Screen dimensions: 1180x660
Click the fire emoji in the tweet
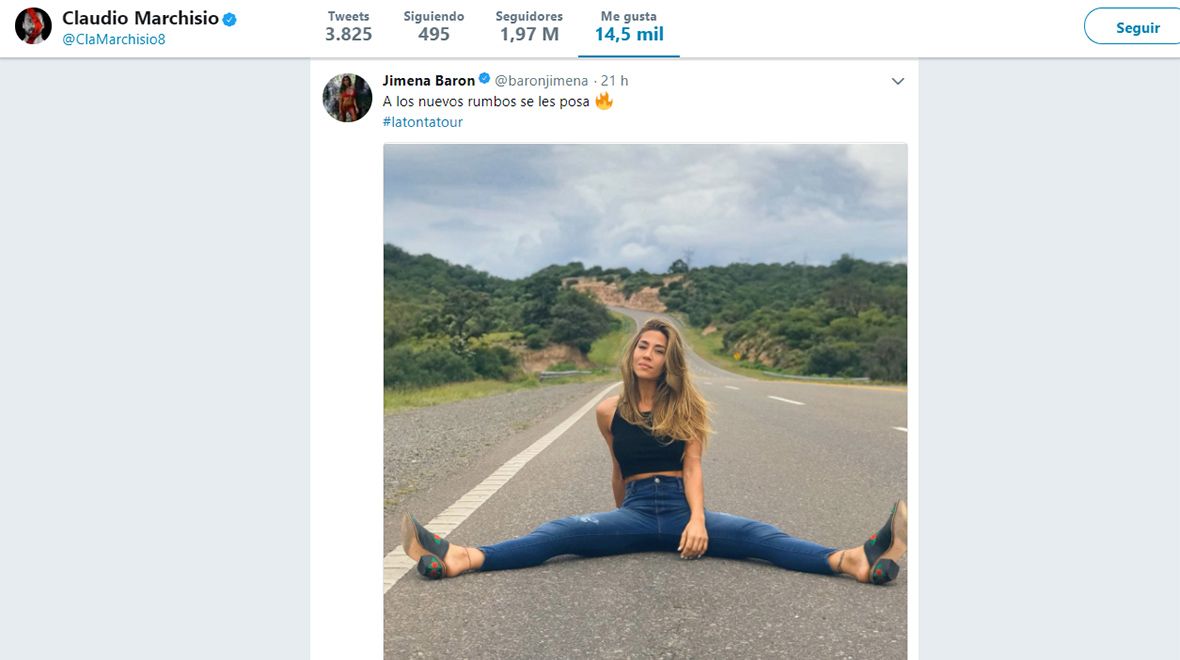point(603,101)
